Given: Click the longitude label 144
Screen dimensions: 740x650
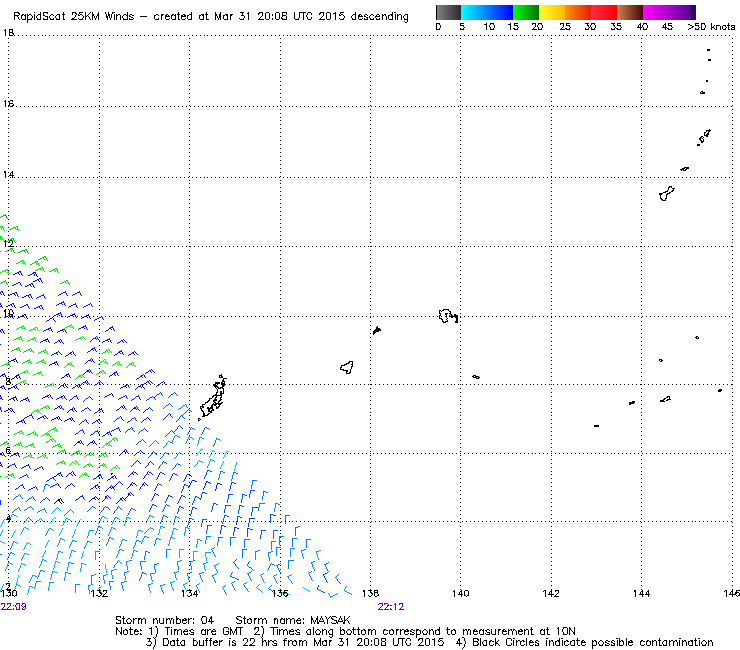Looking at the screenshot, I should tap(641, 593).
